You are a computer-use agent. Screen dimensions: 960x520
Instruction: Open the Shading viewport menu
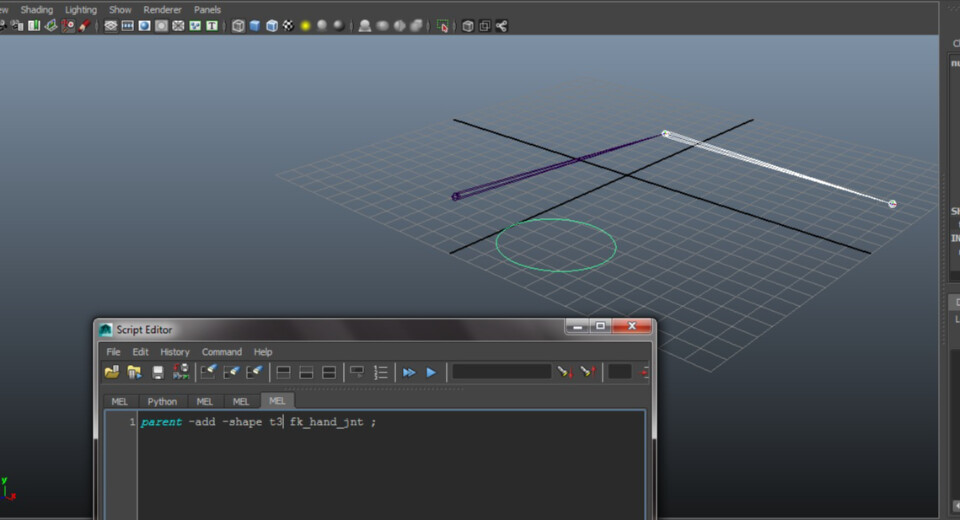point(37,9)
